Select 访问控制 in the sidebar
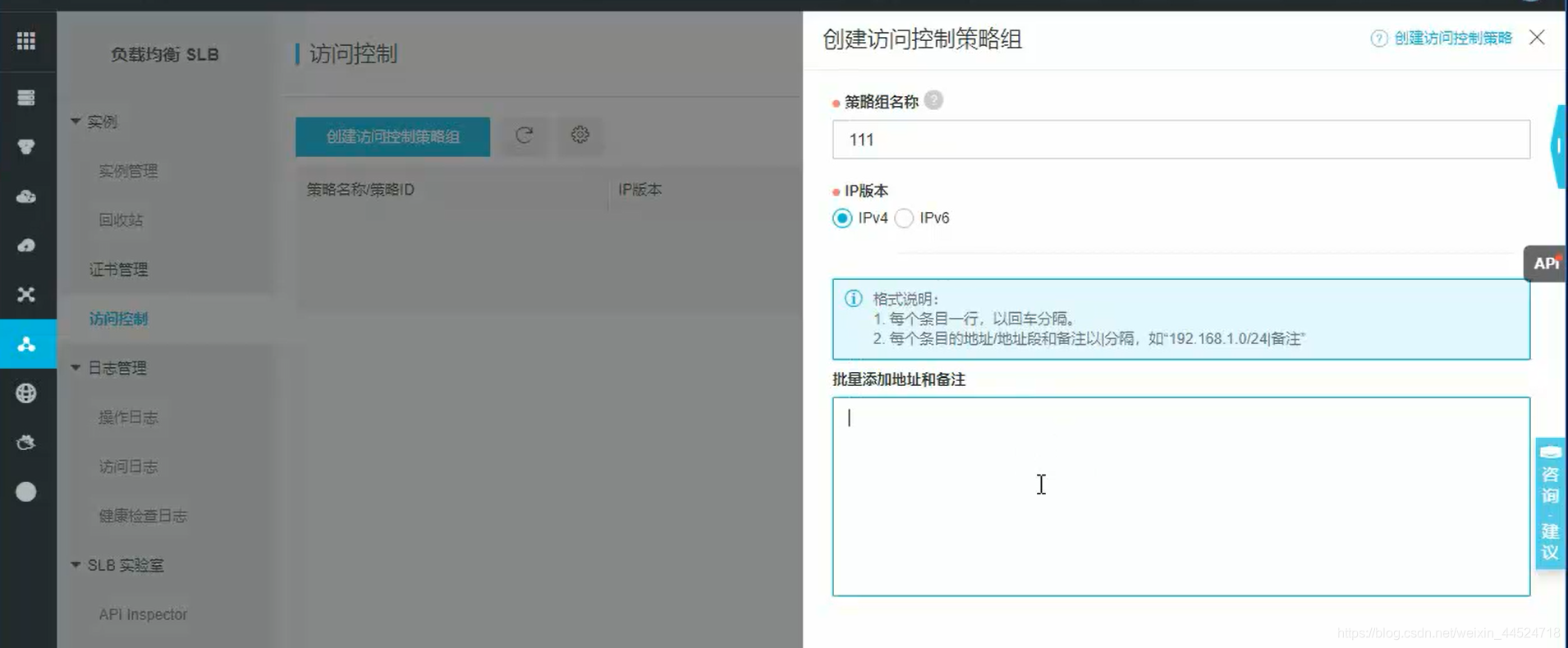The image size is (1568, 648). (x=118, y=319)
